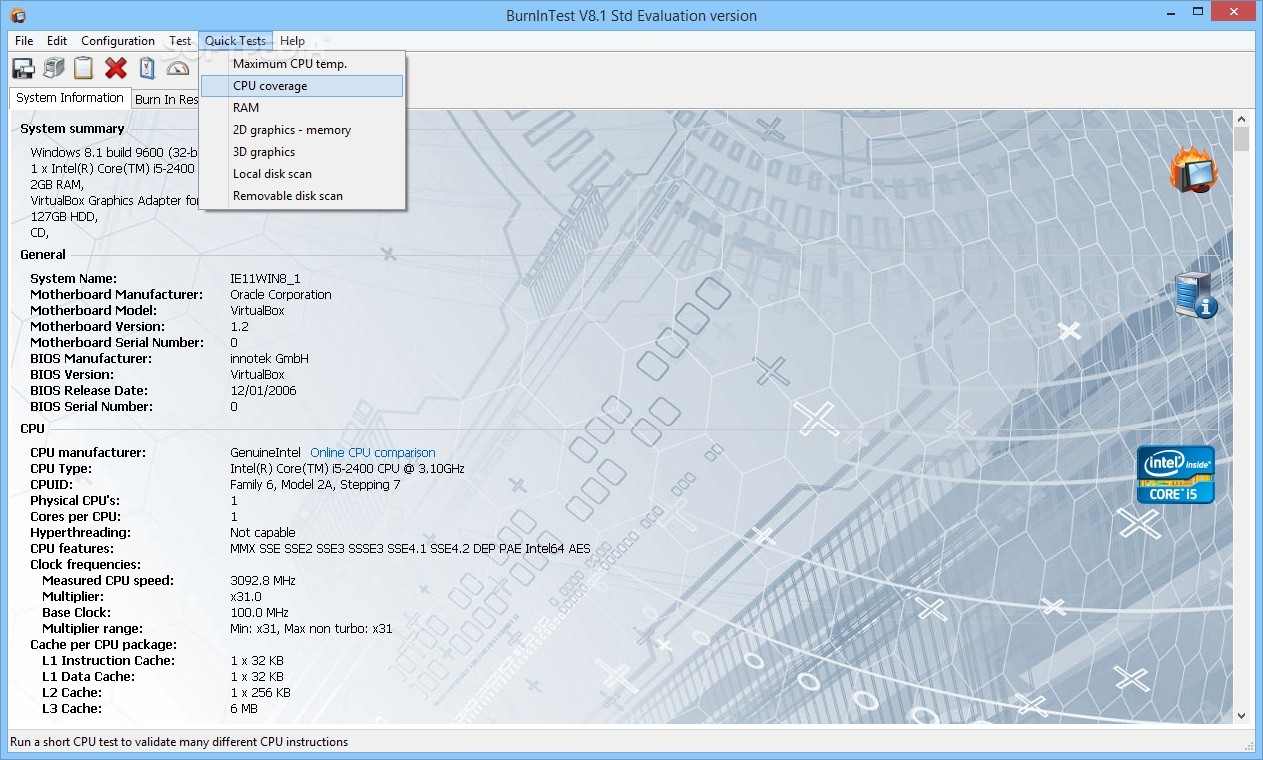This screenshot has height=760, width=1263.
Task: Click the L1 Instruction Cache label
Action: [108, 661]
